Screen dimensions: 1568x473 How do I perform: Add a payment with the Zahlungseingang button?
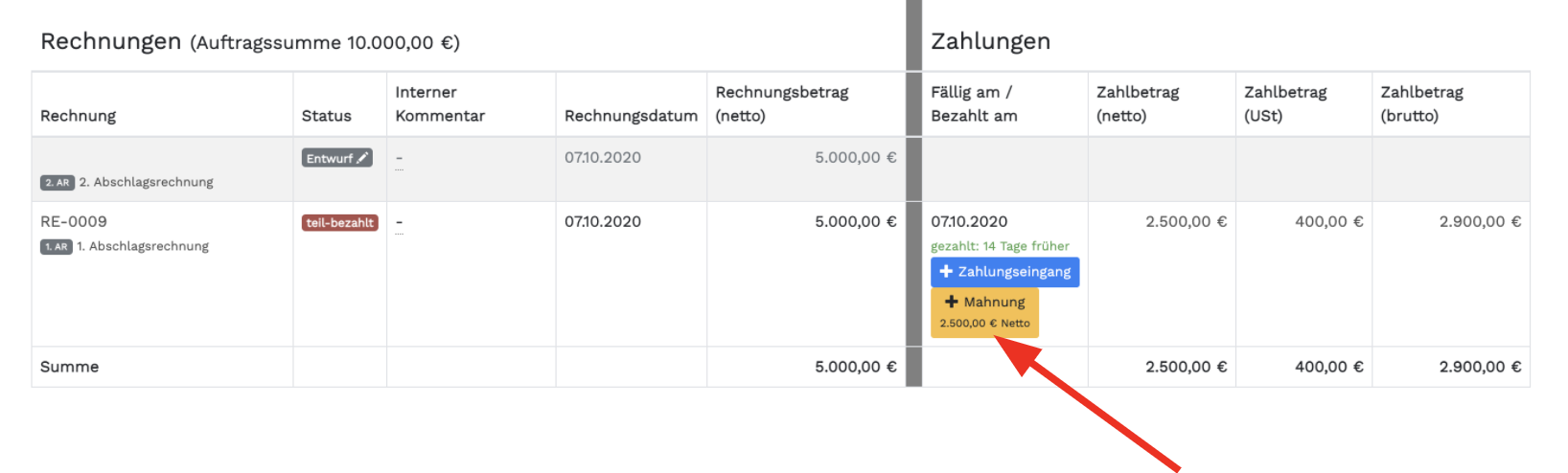(x=1004, y=272)
